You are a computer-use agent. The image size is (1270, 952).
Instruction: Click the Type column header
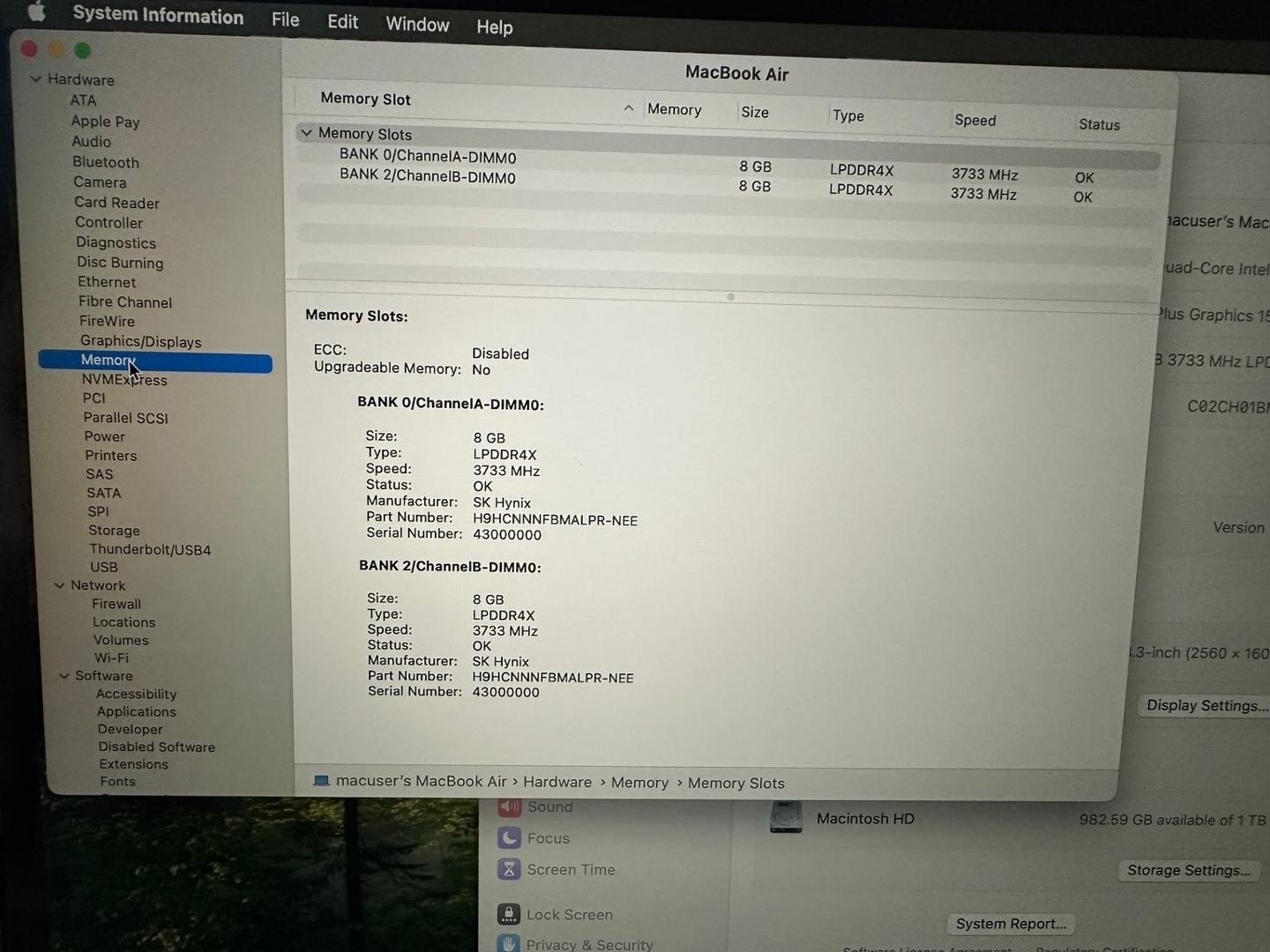848,115
